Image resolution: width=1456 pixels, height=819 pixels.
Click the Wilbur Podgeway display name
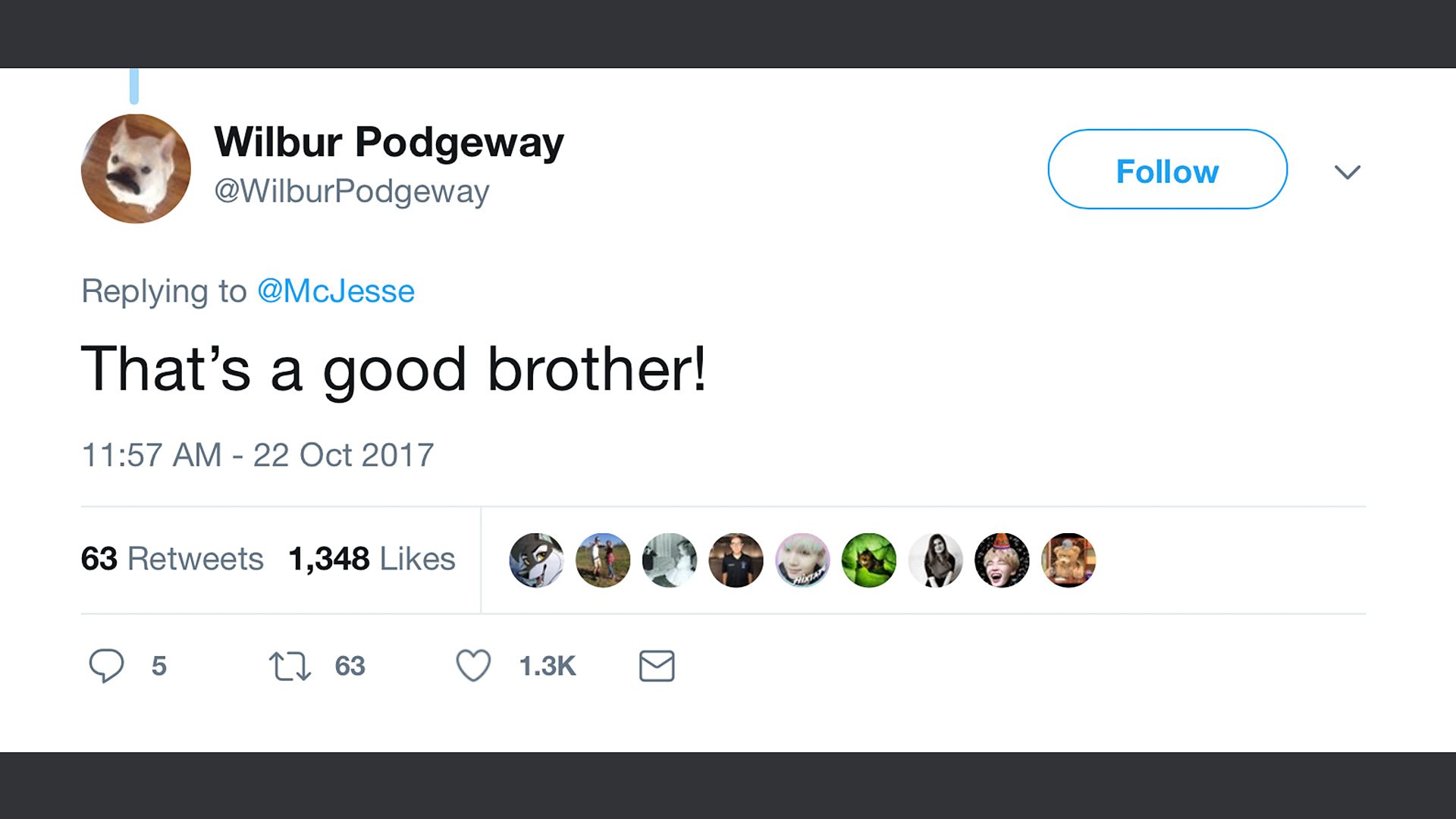coord(389,142)
